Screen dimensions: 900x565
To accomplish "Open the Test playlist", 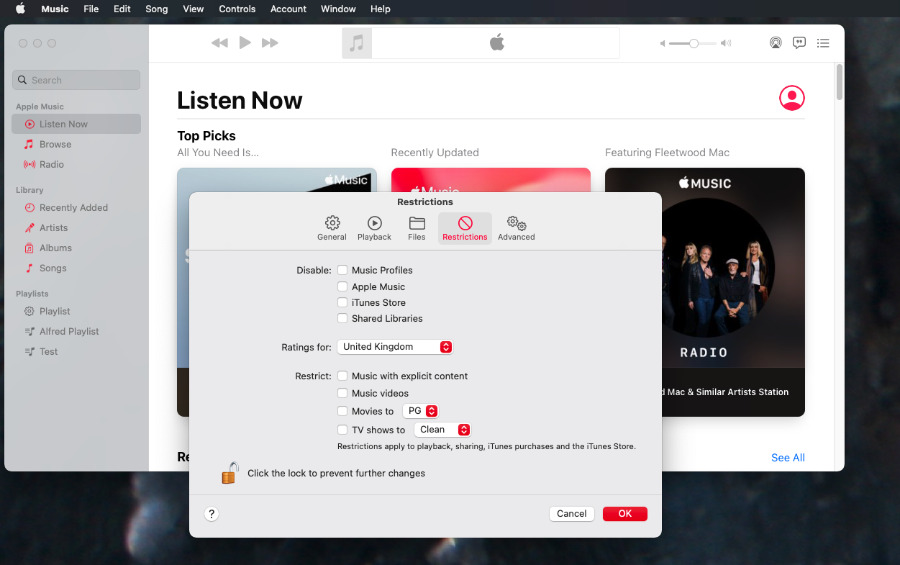I will 76,351.
